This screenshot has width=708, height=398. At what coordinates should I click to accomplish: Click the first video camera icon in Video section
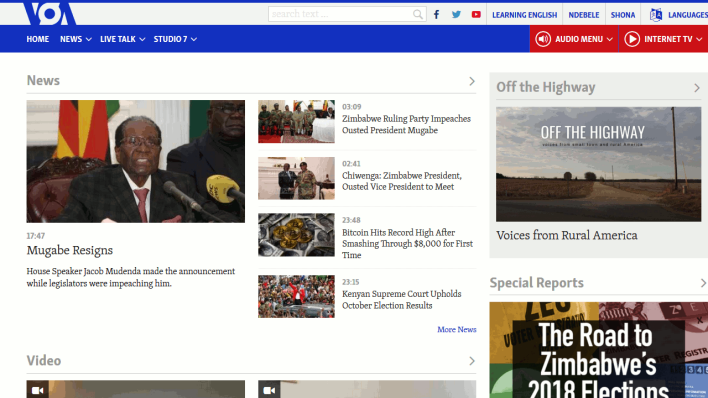pyautogui.click(x=37, y=390)
